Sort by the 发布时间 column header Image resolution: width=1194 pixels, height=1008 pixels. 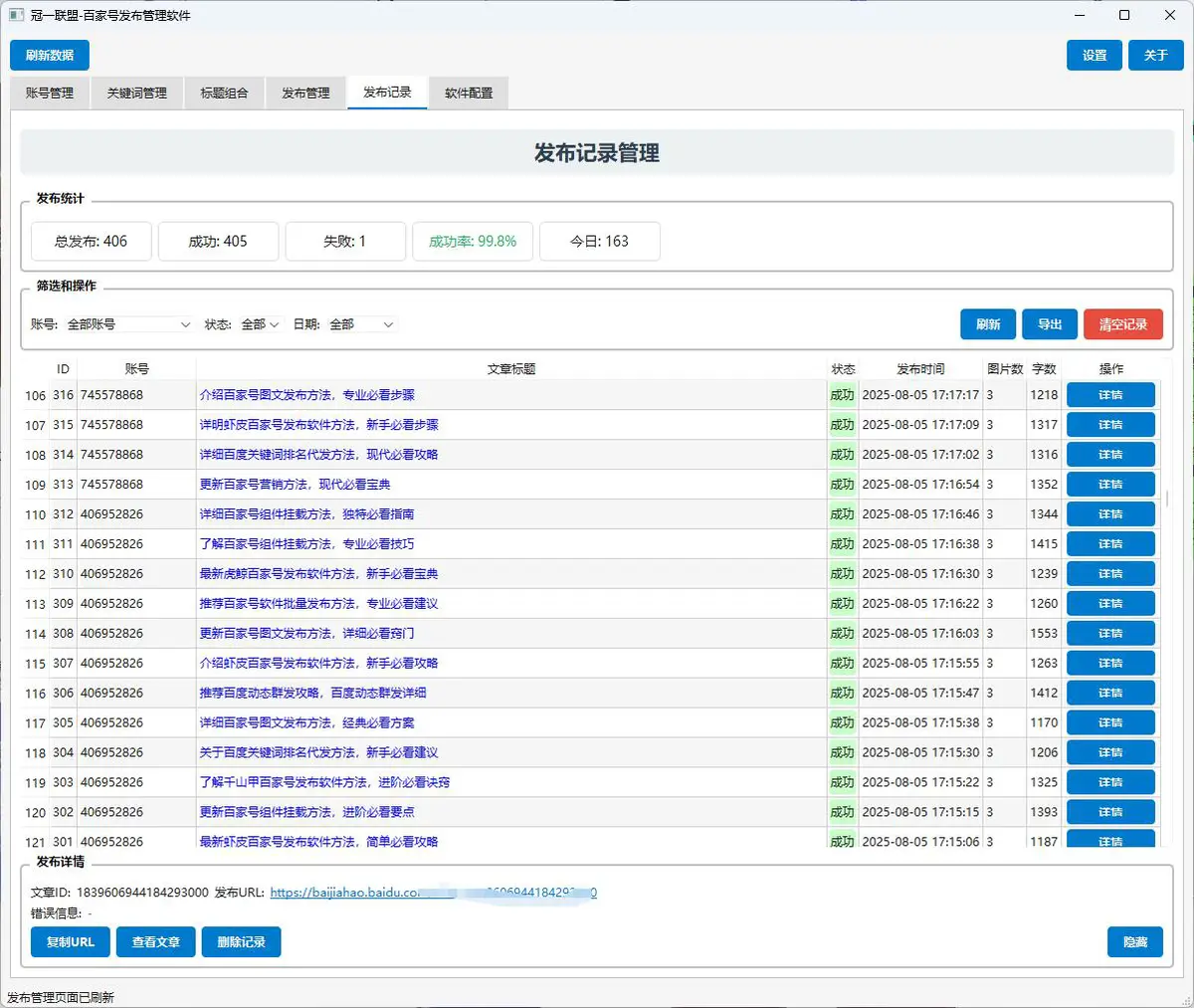pyautogui.click(x=920, y=369)
